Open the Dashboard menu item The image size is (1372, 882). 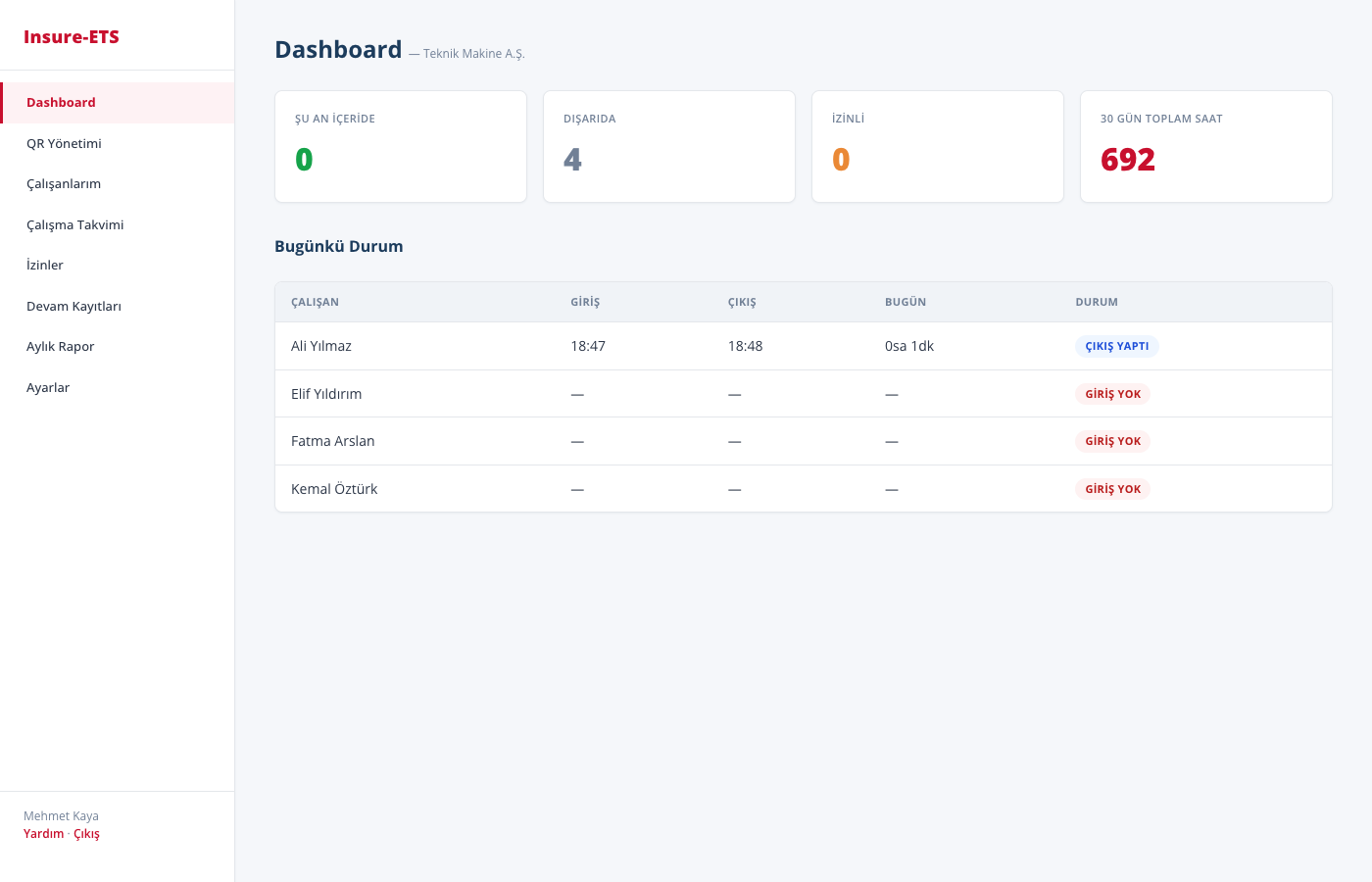[x=61, y=103]
